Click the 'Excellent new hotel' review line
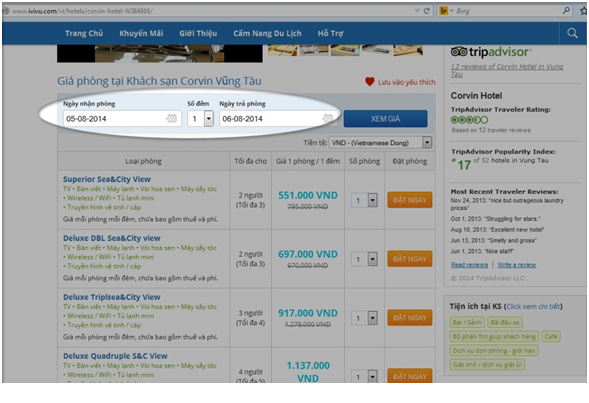 point(497,229)
